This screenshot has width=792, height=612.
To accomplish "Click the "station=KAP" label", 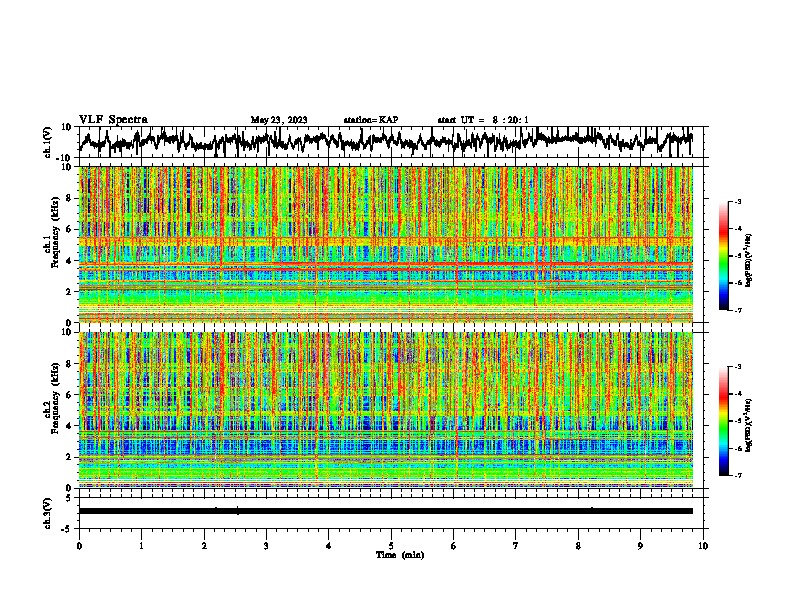I will click(x=371, y=120).
